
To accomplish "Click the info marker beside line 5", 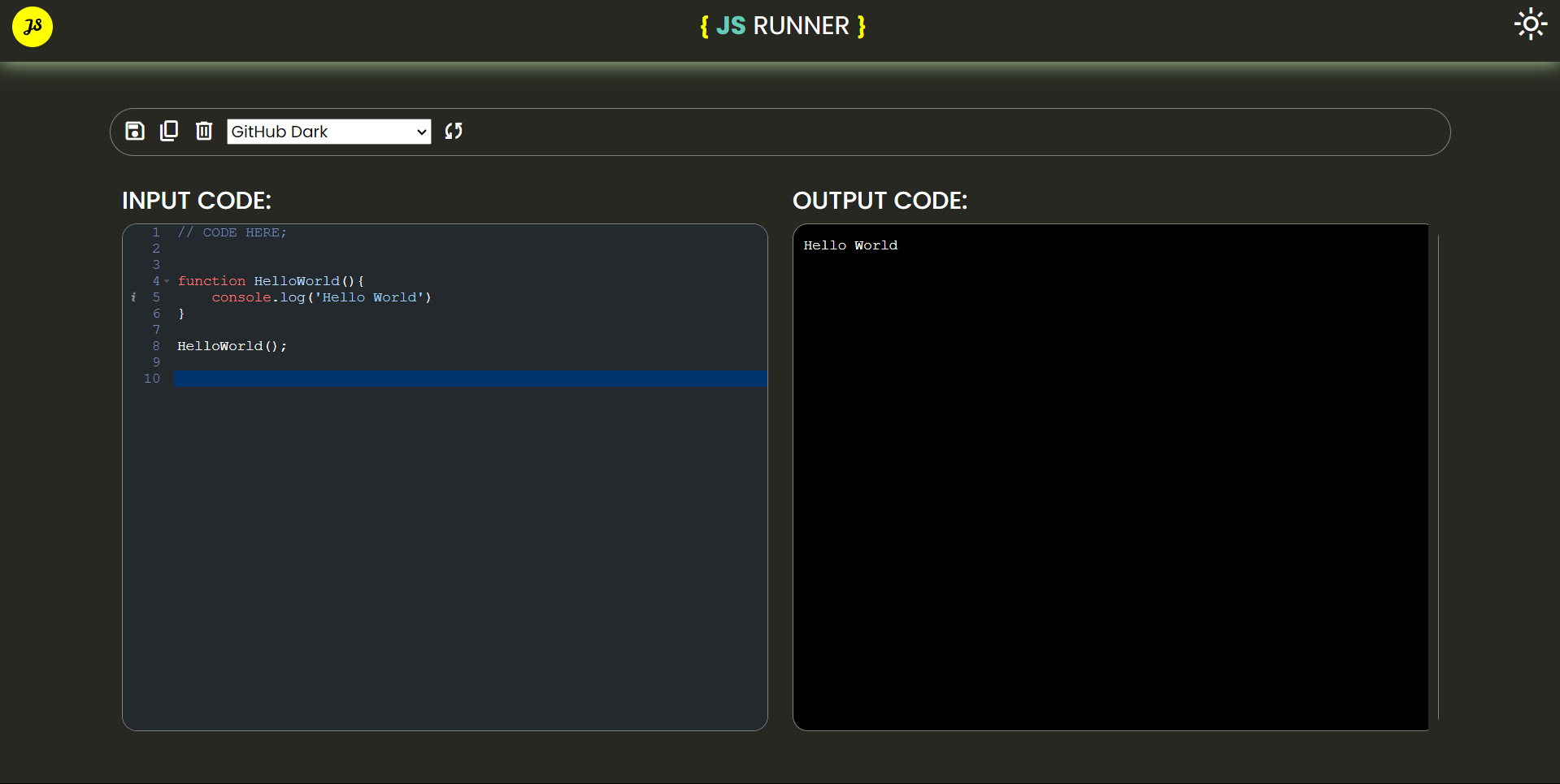I will 133,297.
